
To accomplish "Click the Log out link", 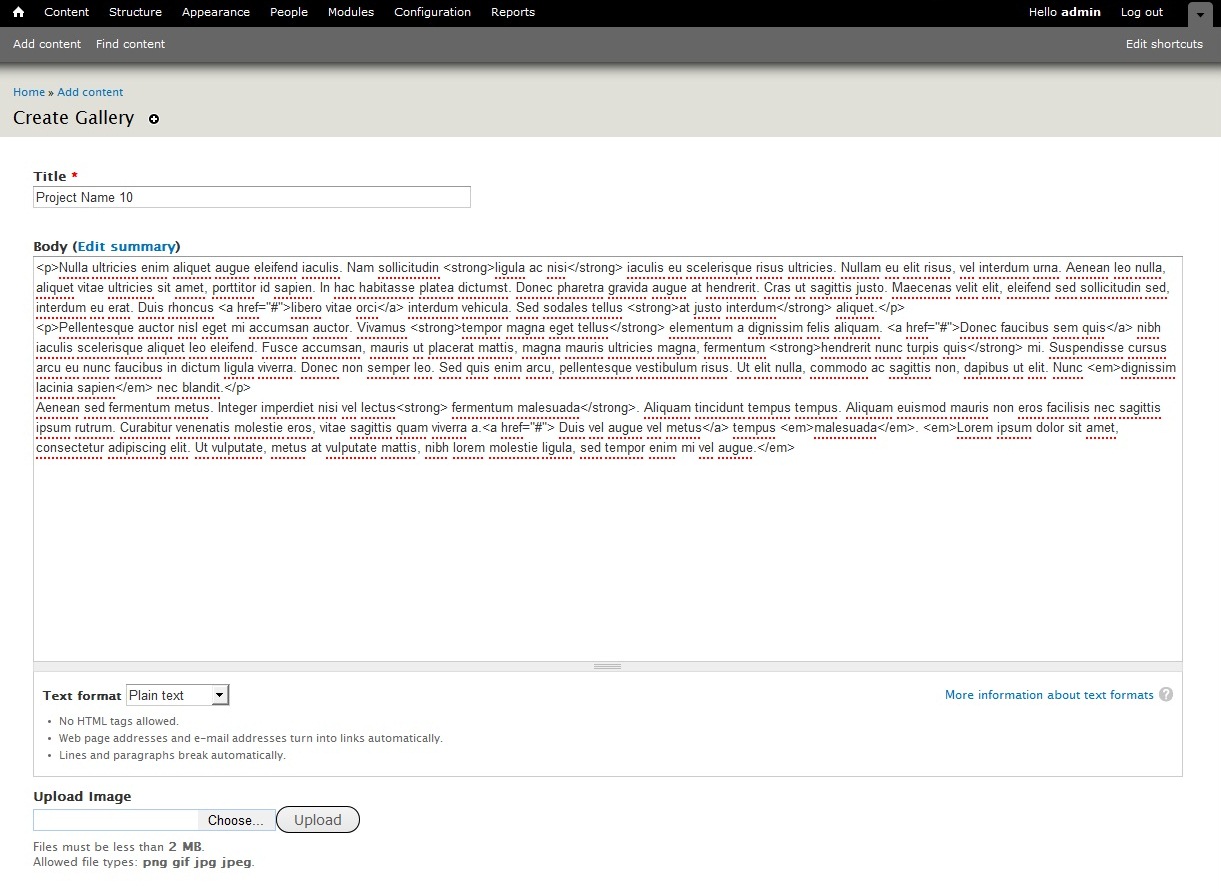I will click(1141, 12).
